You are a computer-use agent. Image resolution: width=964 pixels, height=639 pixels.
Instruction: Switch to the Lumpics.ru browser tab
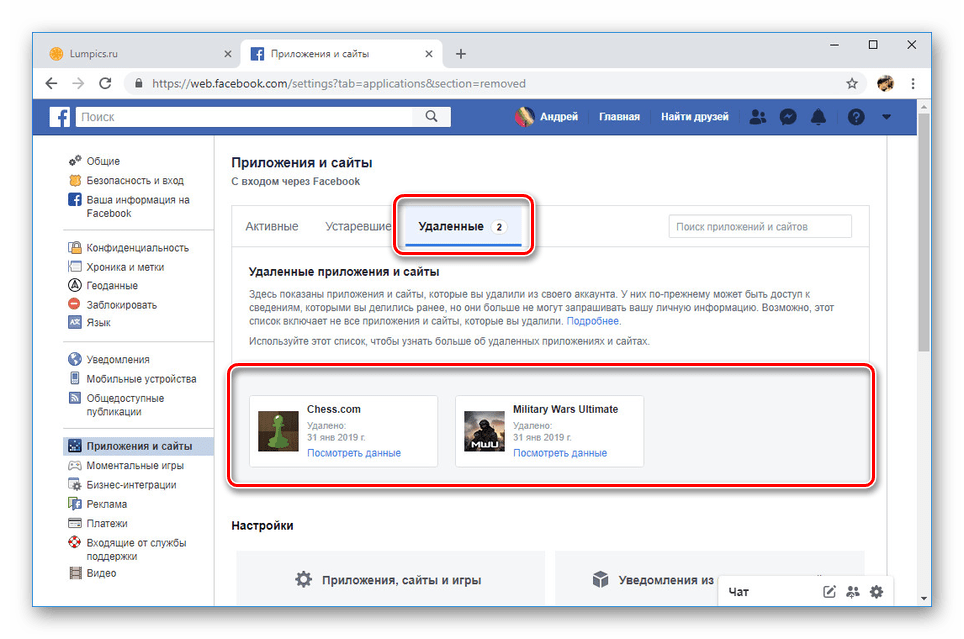coord(130,54)
